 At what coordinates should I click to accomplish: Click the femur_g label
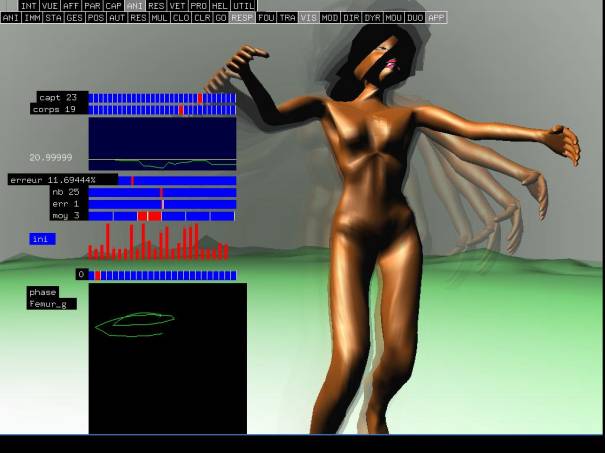tap(51, 303)
